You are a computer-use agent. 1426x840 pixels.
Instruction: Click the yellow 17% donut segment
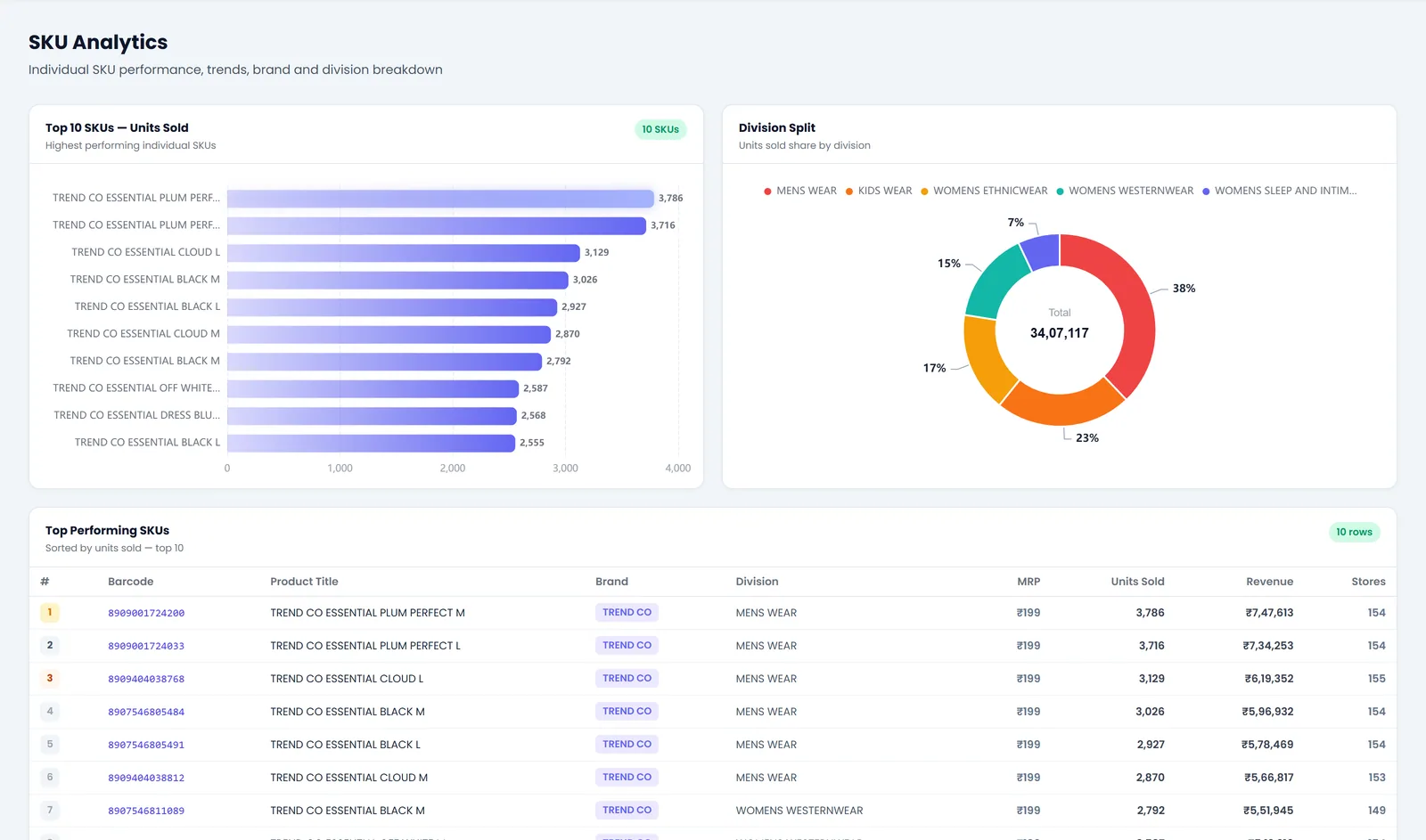(985, 361)
